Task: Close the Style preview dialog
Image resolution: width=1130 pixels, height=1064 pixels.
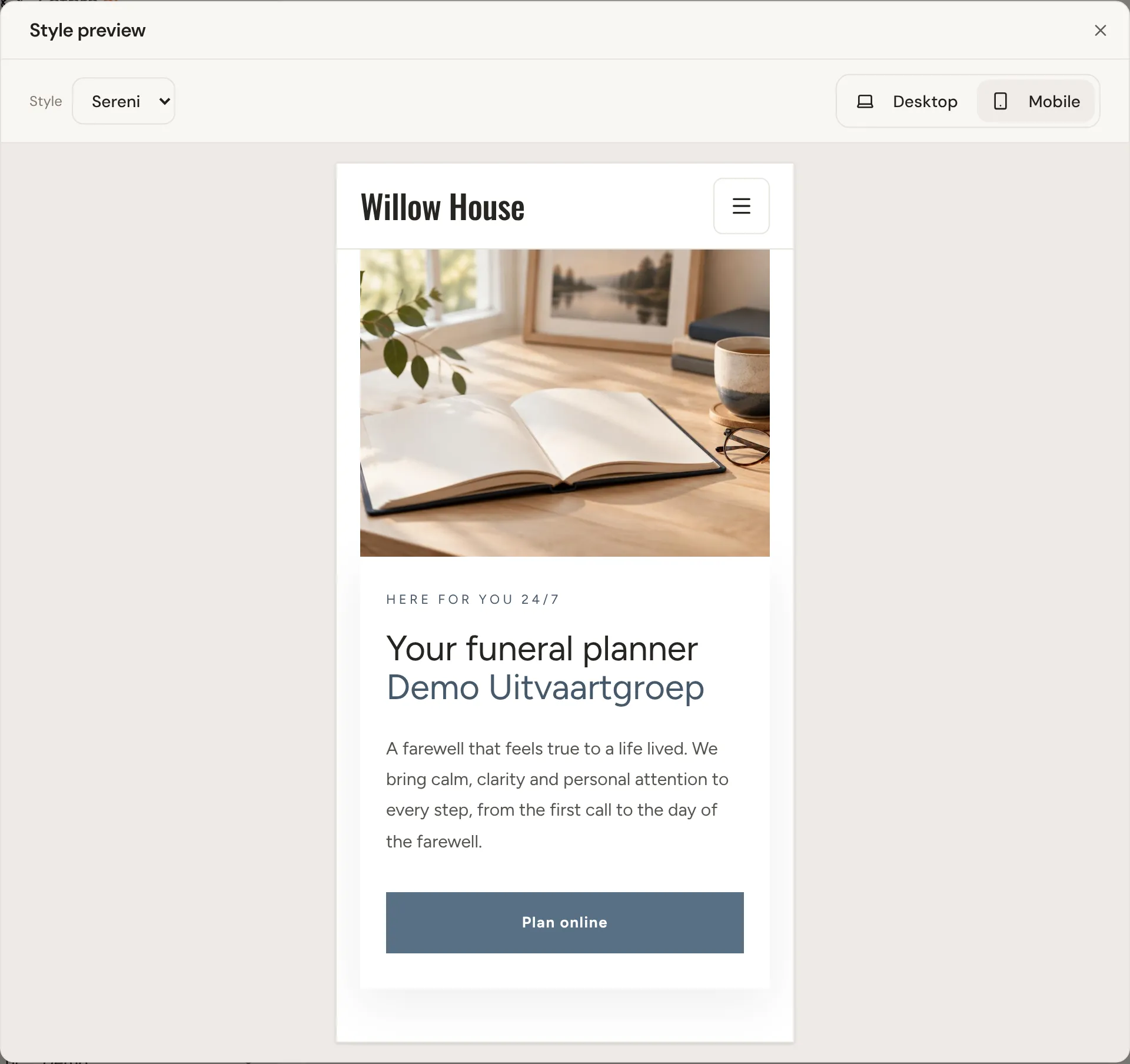Action: [1100, 30]
